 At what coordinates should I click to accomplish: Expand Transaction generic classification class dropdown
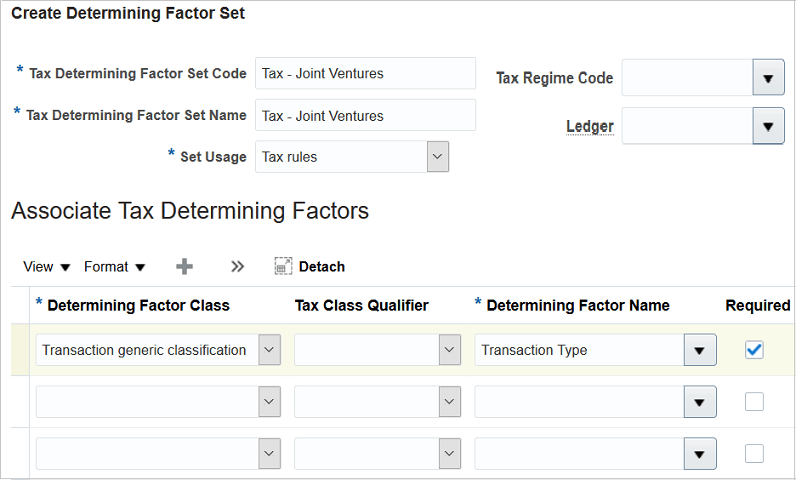[269, 350]
